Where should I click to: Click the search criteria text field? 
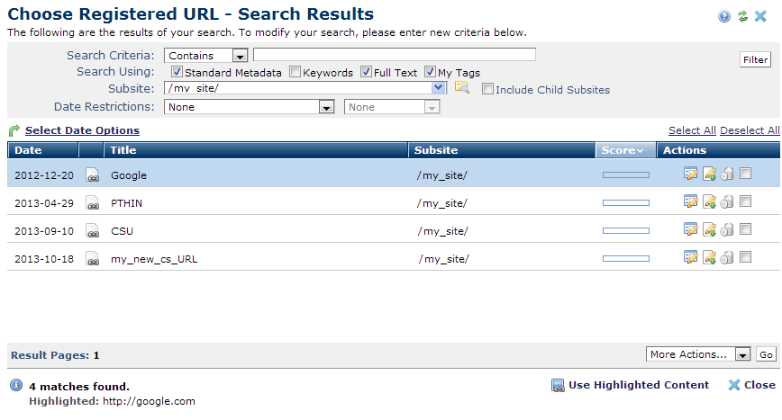[394, 55]
